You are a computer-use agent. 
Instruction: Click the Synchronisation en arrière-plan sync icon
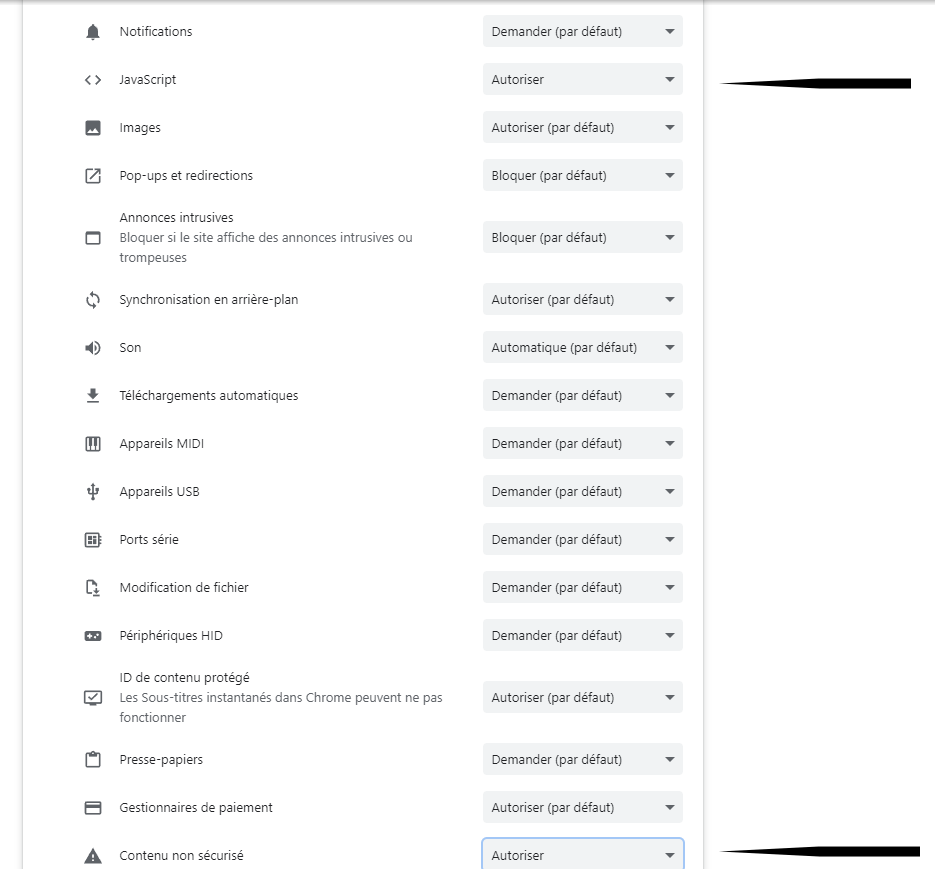[93, 300]
